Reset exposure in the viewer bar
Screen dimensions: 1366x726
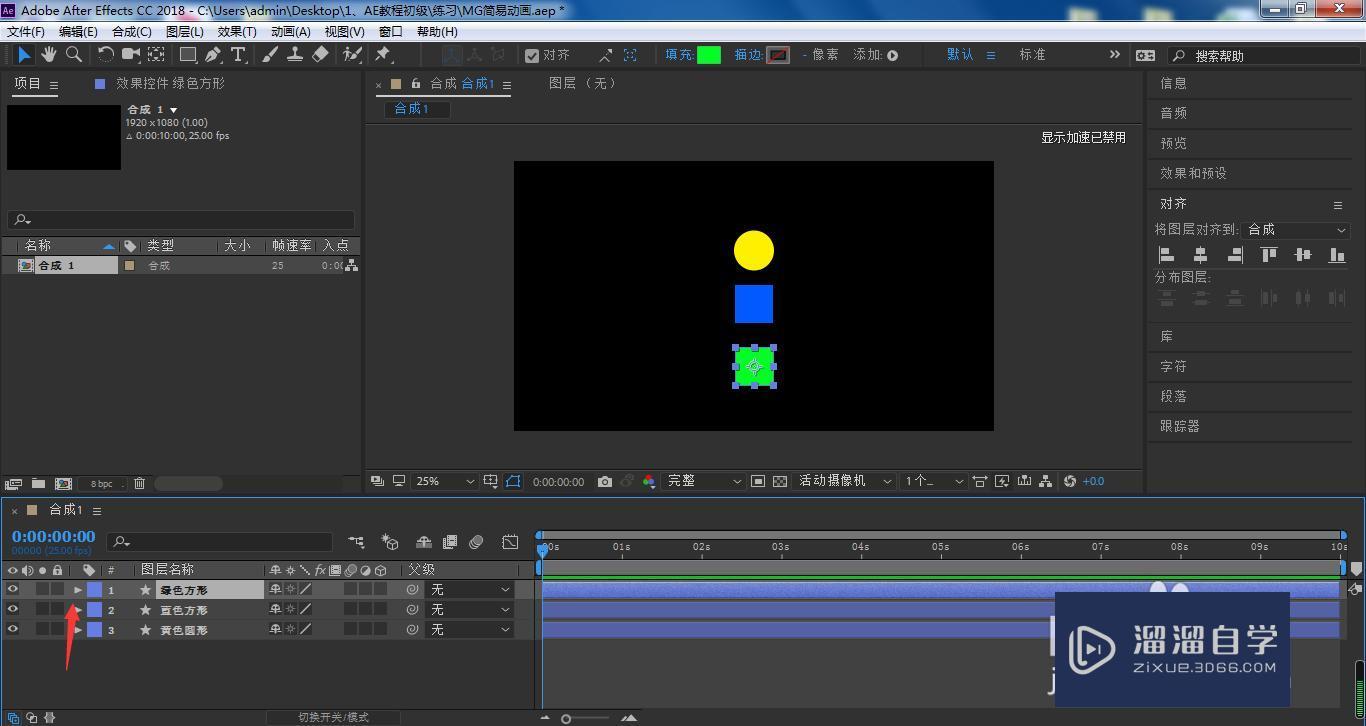pyautogui.click(x=1070, y=482)
